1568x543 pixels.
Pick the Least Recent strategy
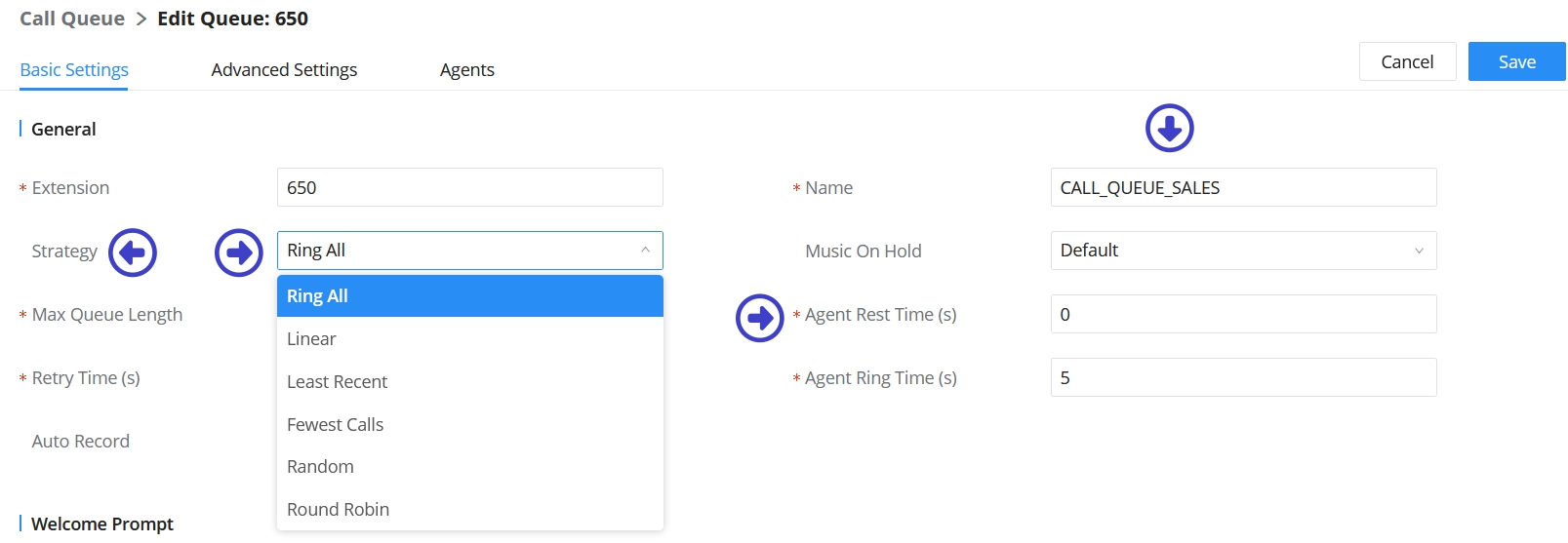click(469, 382)
